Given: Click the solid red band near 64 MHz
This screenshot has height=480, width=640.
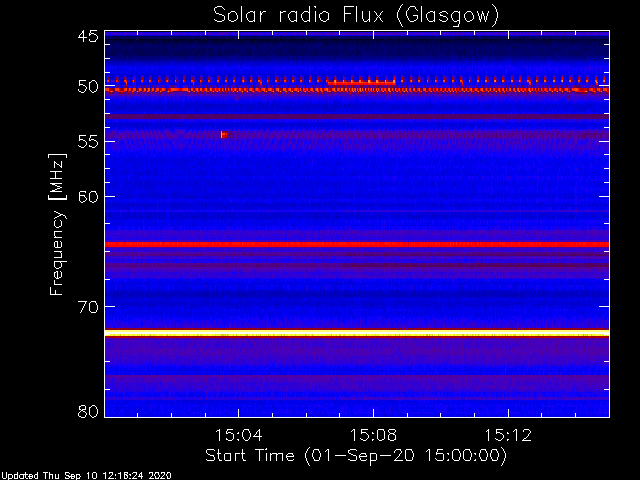Looking at the screenshot, I should coord(357,244).
